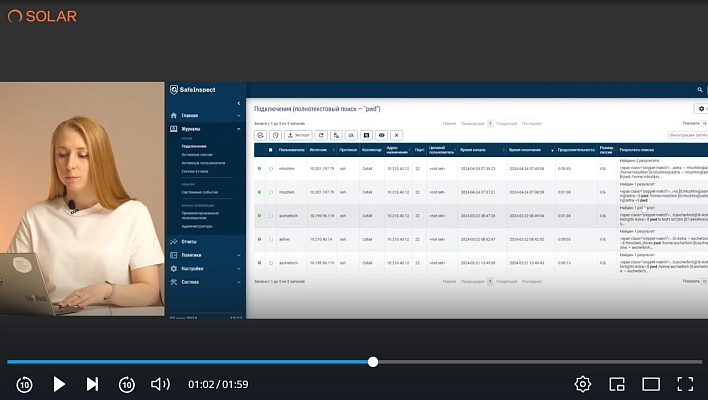The height and width of the screenshot is (400, 708).
Task: Click the video progress bar handle
Action: [x=373, y=362]
